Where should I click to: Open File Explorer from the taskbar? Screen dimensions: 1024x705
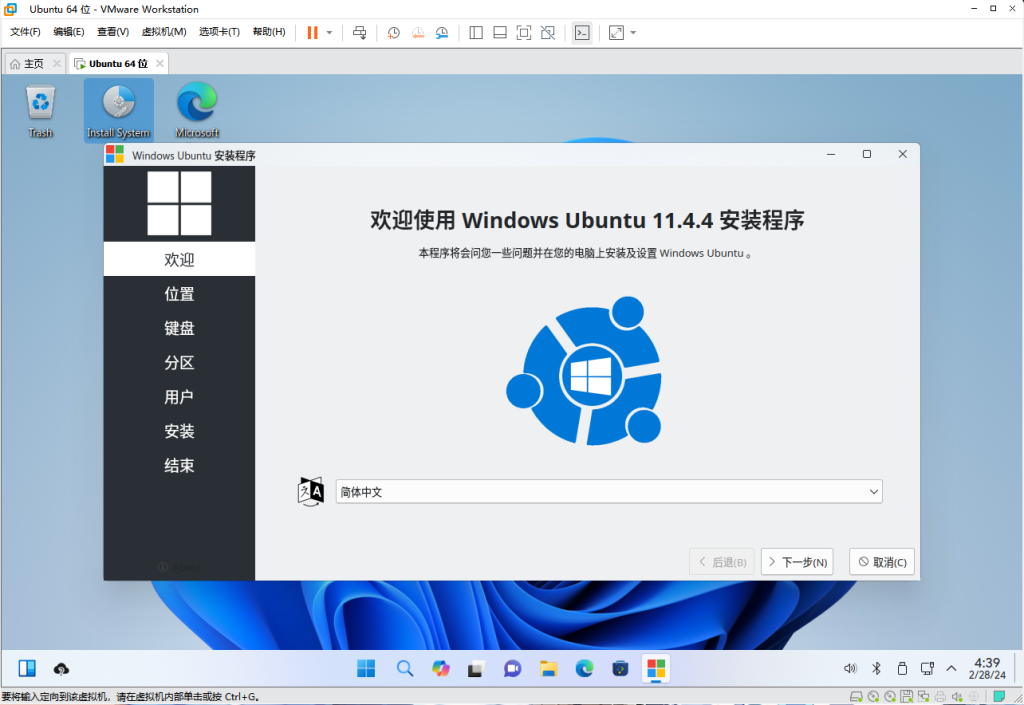pyautogui.click(x=548, y=668)
